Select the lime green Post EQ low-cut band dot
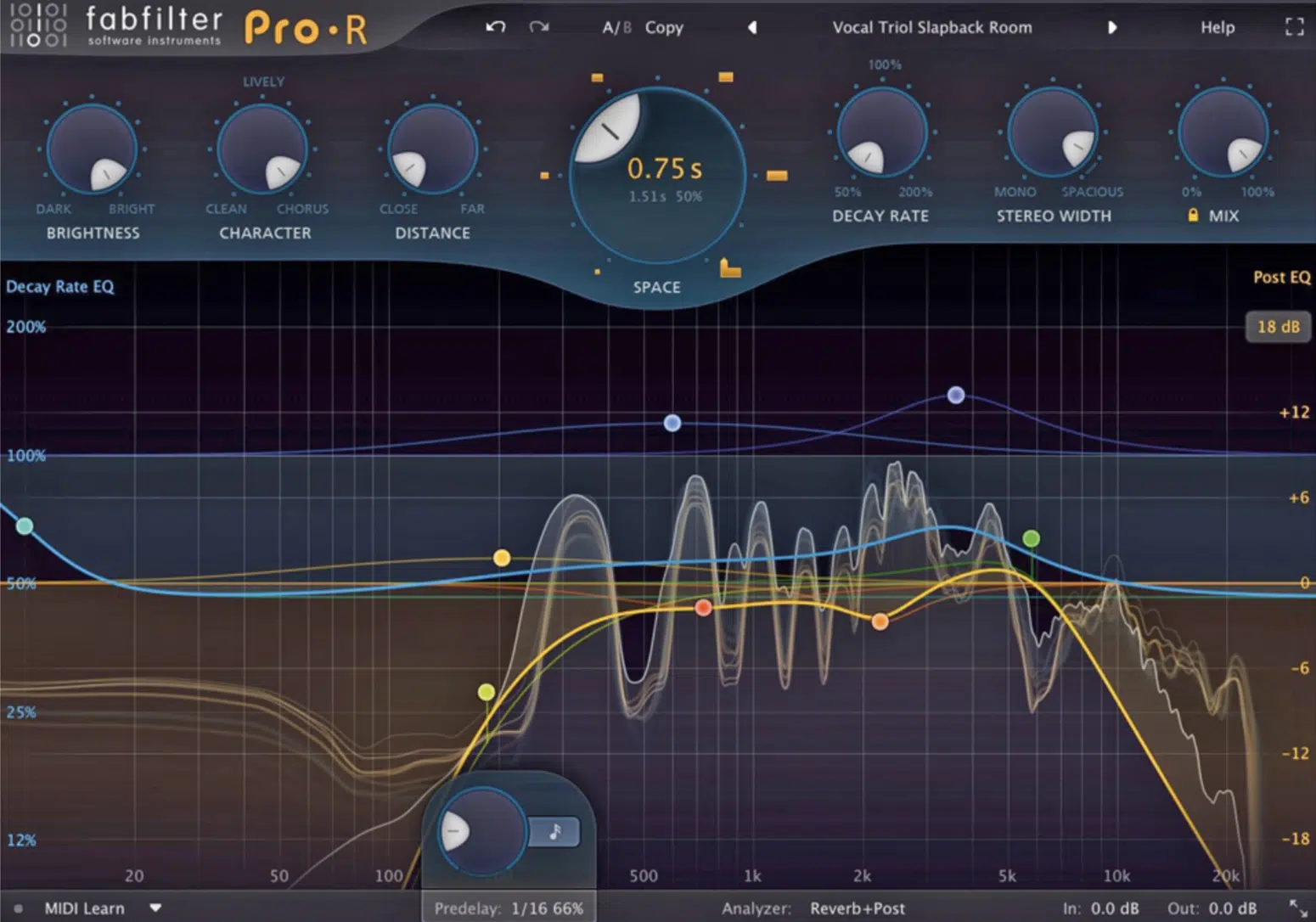The width and height of the screenshot is (1316, 922). [486, 693]
